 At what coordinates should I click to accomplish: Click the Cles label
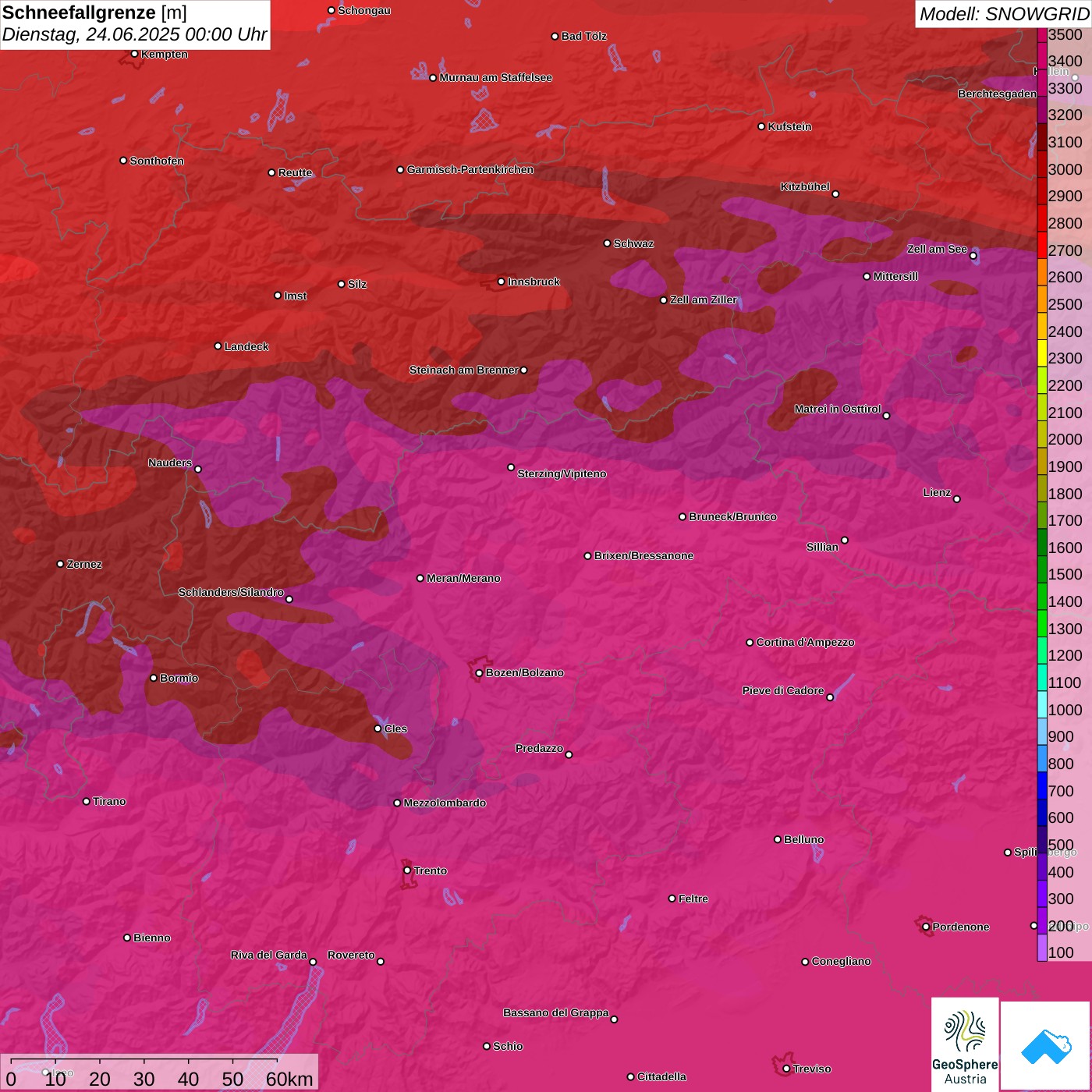395,729
